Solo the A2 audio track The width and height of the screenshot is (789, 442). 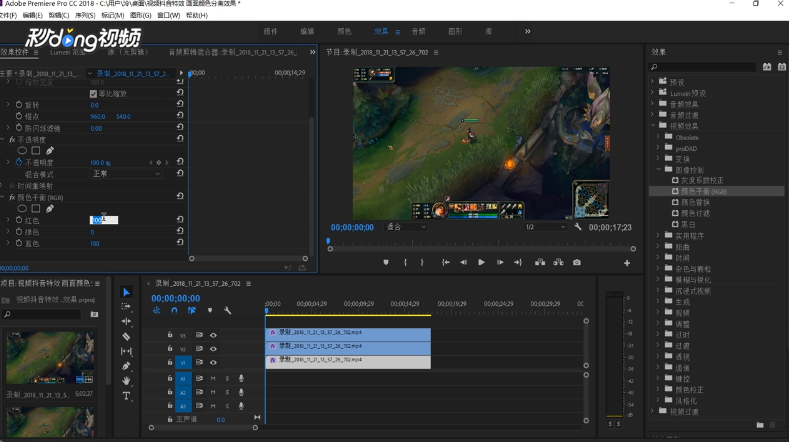[227, 392]
